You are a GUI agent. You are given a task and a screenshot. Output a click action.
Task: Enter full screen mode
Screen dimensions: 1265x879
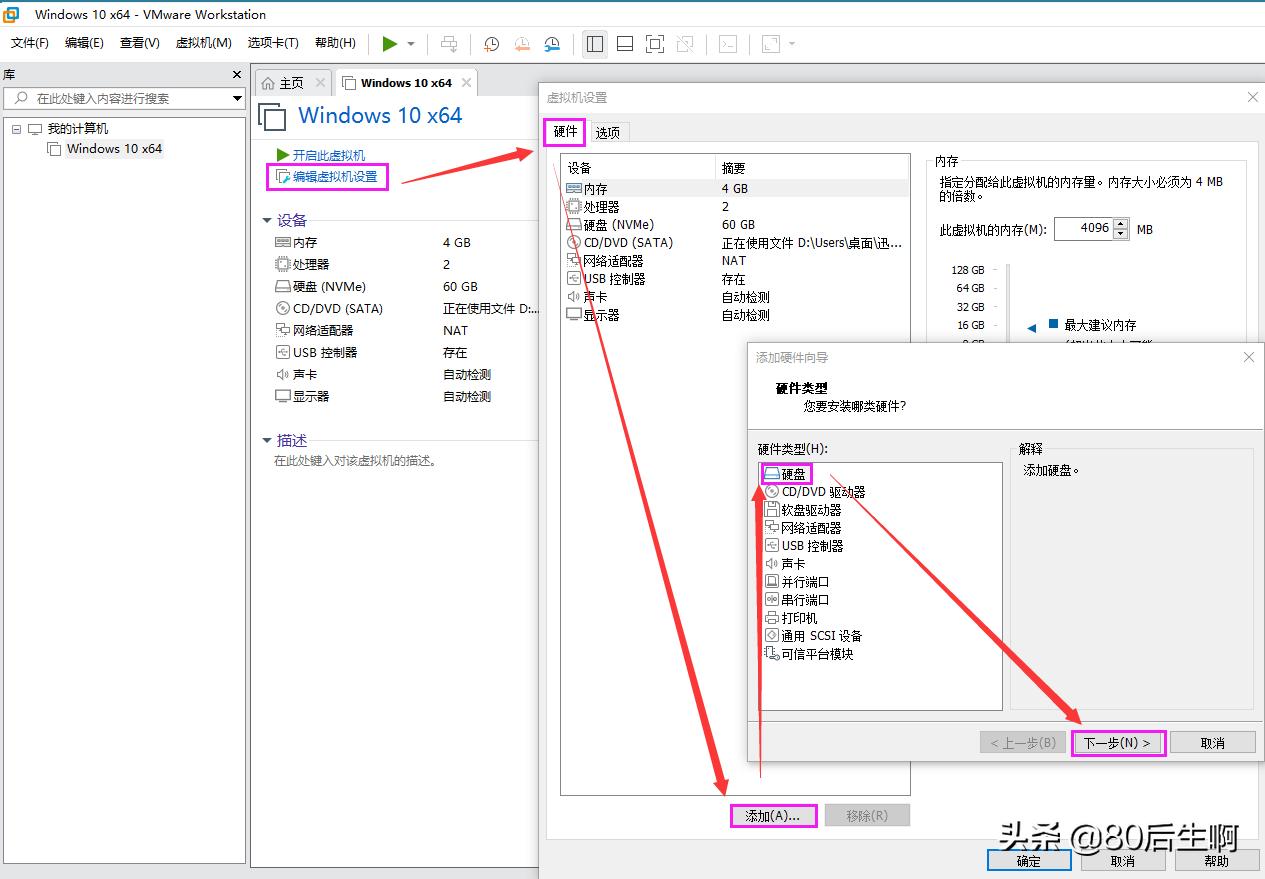pyautogui.click(x=653, y=44)
